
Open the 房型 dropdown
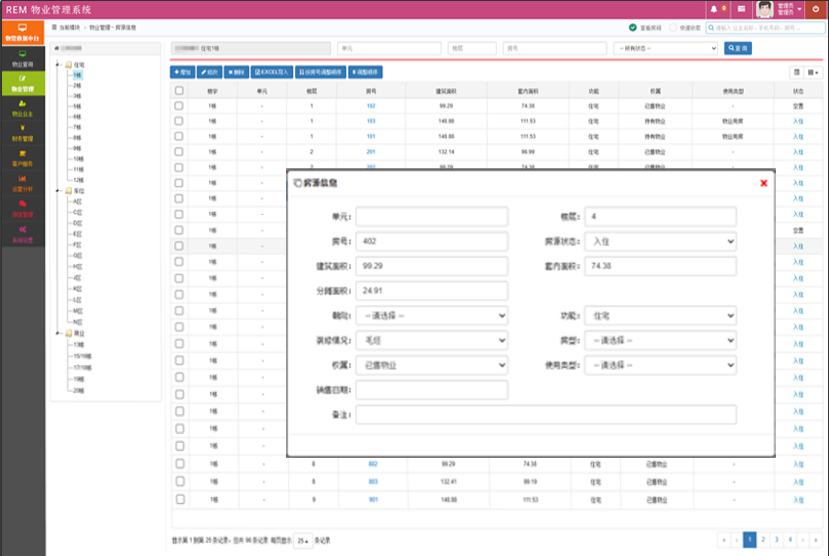pyautogui.click(x=660, y=340)
